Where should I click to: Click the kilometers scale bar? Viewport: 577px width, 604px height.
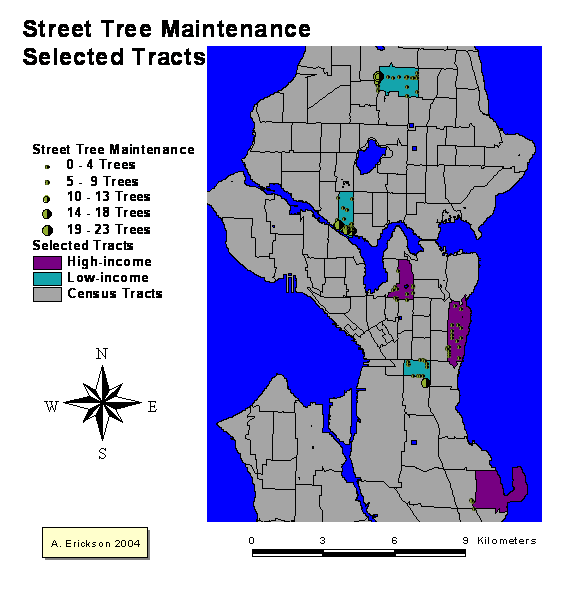click(x=359, y=553)
